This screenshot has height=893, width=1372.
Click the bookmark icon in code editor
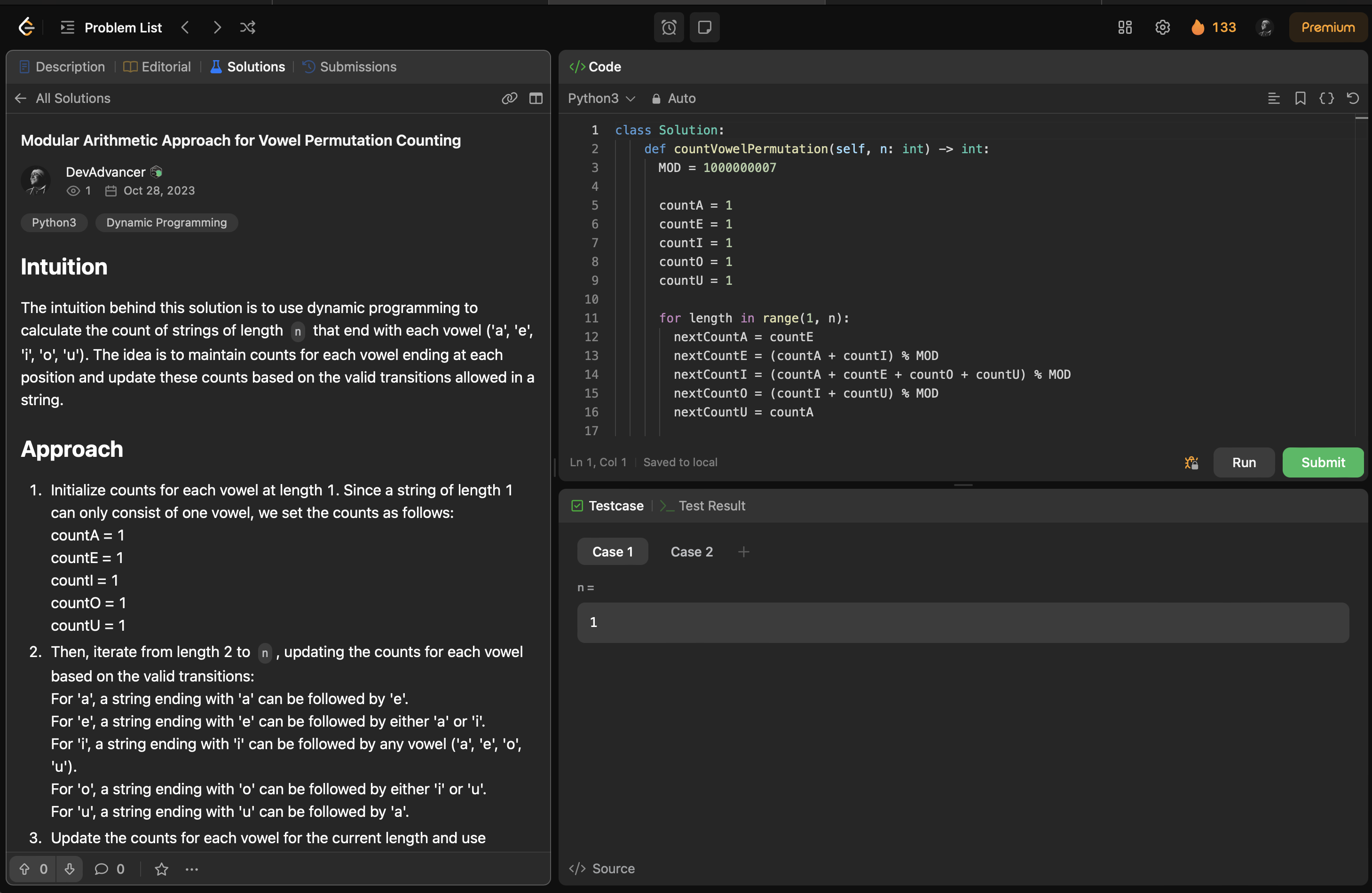(1300, 98)
